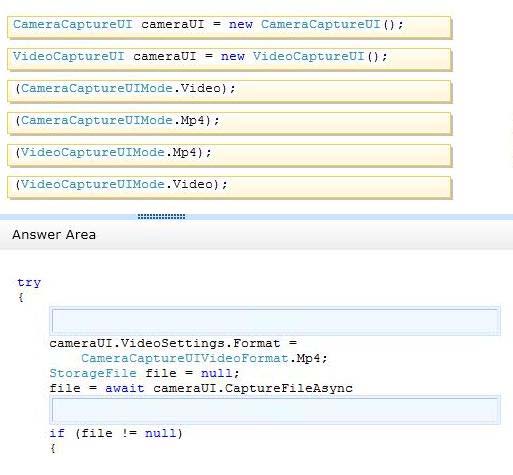Click CameraCaptureUIVideoFormat.Mp4 text
The image size is (513, 475).
click(204, 358)
